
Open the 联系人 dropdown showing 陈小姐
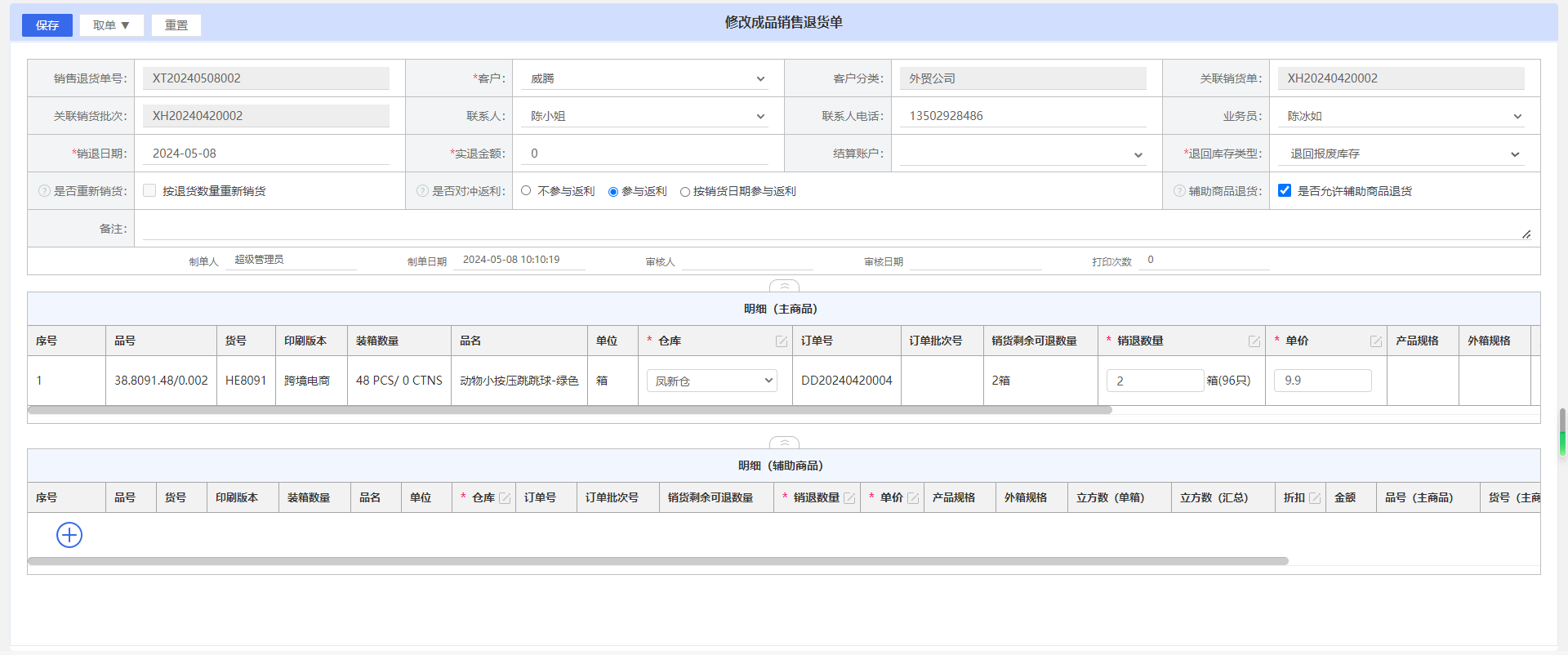coord(645,116)
